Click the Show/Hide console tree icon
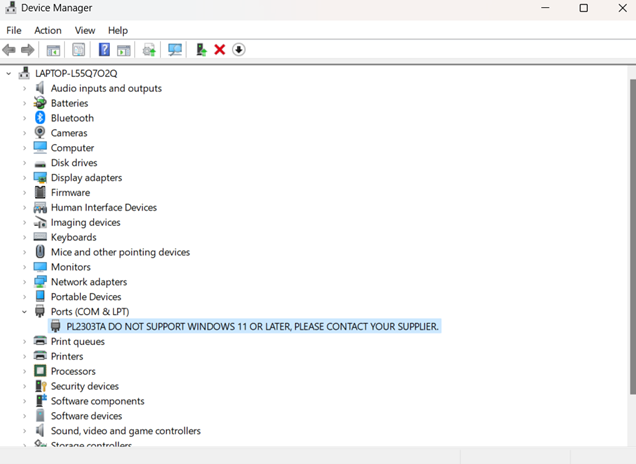The image size is (636, 464). (53, 50)
